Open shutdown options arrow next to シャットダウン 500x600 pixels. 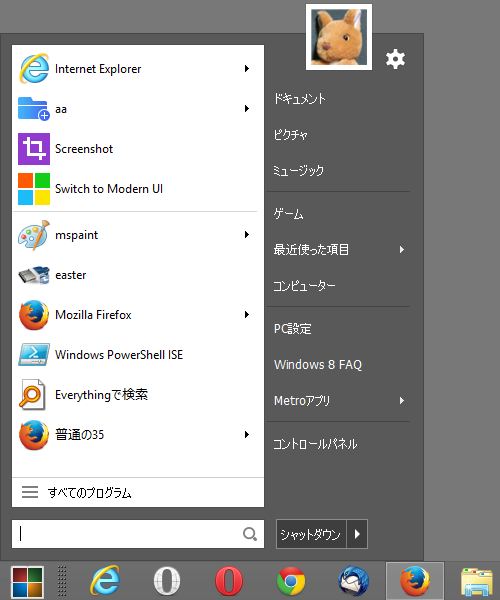357,534
